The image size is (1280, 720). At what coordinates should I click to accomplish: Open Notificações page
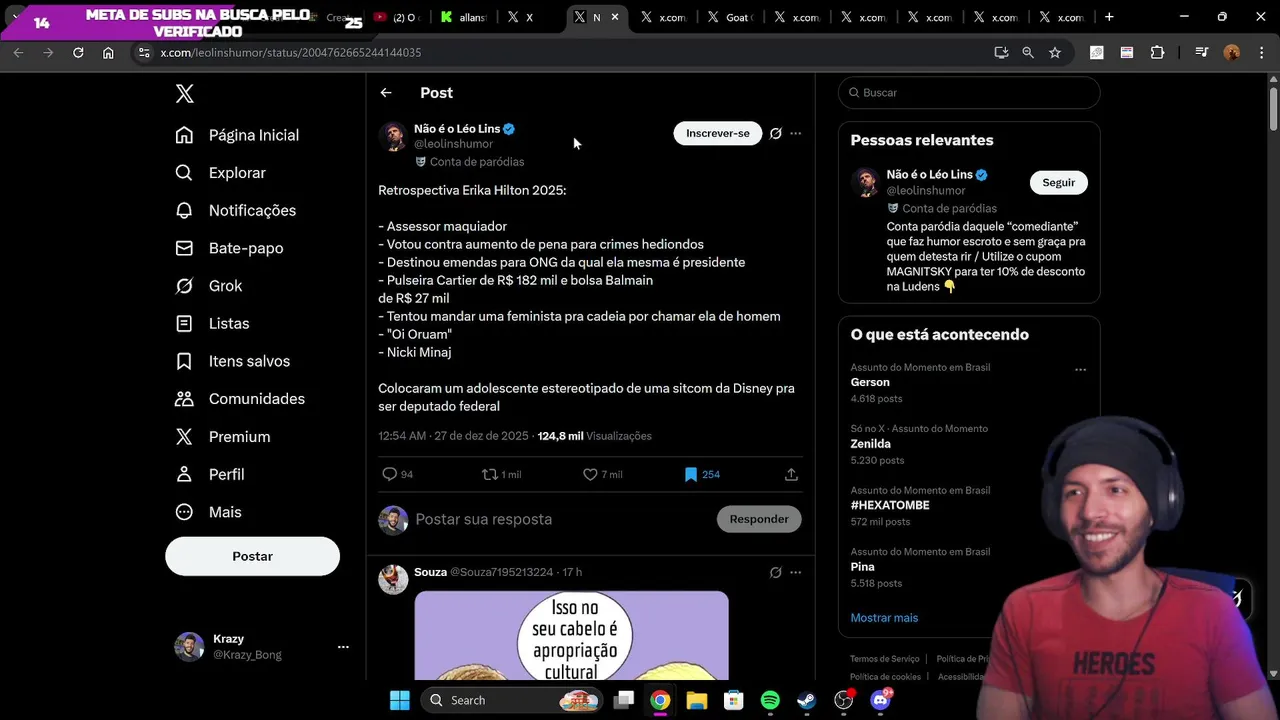click(235, 210)
